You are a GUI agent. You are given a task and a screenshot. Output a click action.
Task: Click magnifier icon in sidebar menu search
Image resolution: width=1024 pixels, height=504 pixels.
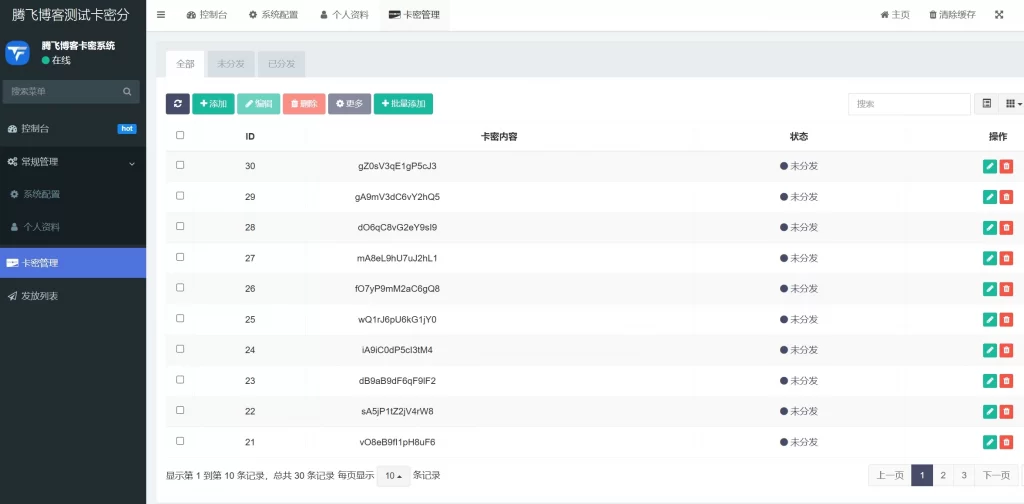[127, 92]
